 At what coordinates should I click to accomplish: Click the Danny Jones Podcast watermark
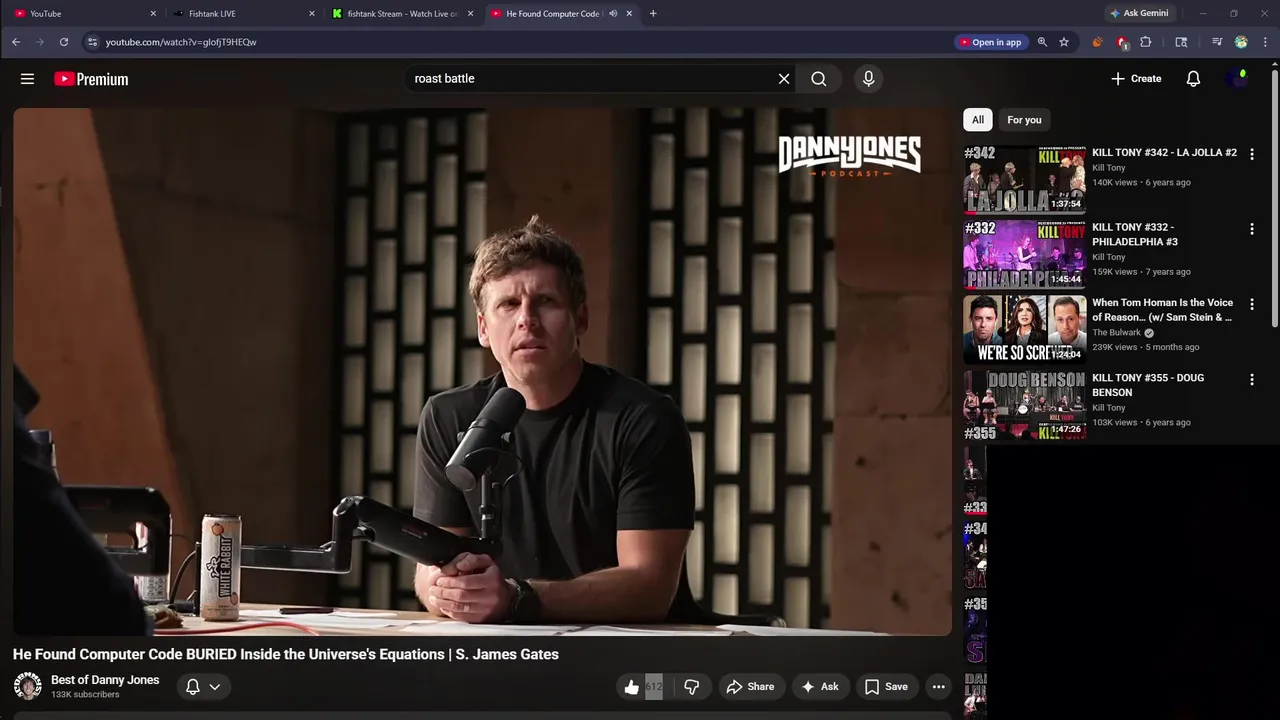pos(850,157)
